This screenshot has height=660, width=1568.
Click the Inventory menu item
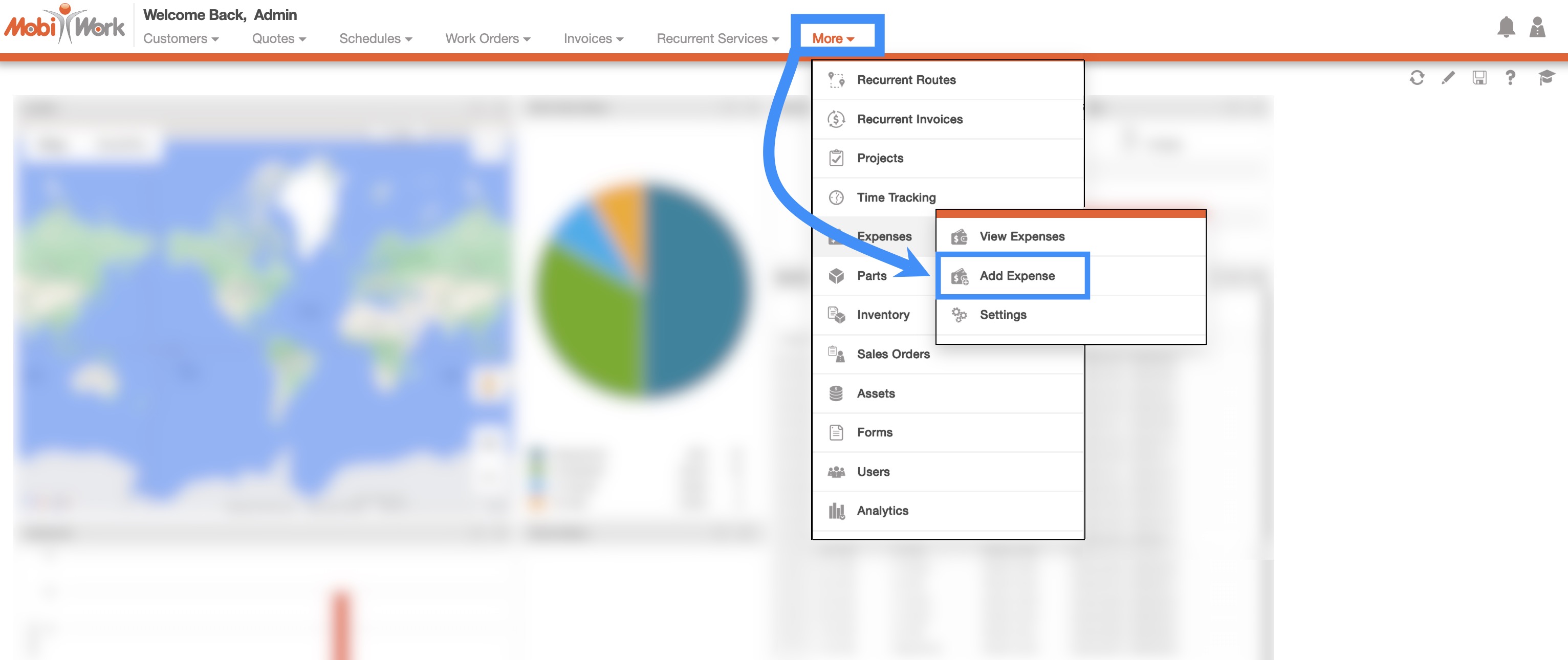tap(883, 315)
